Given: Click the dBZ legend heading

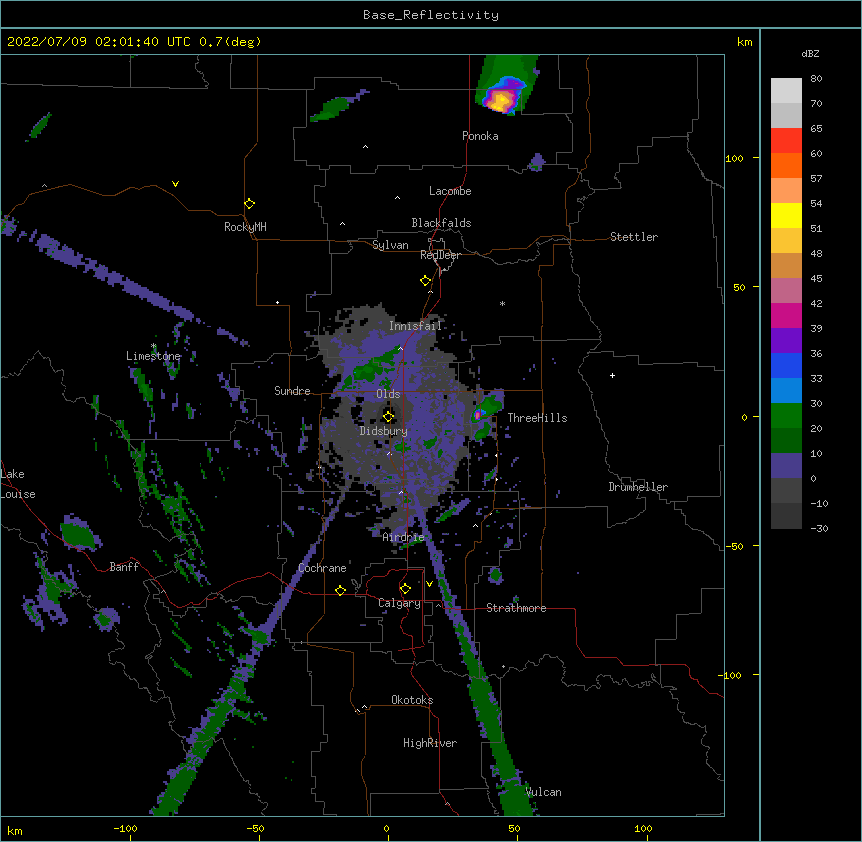Looking at the screenshot, I should pos(810,54).
